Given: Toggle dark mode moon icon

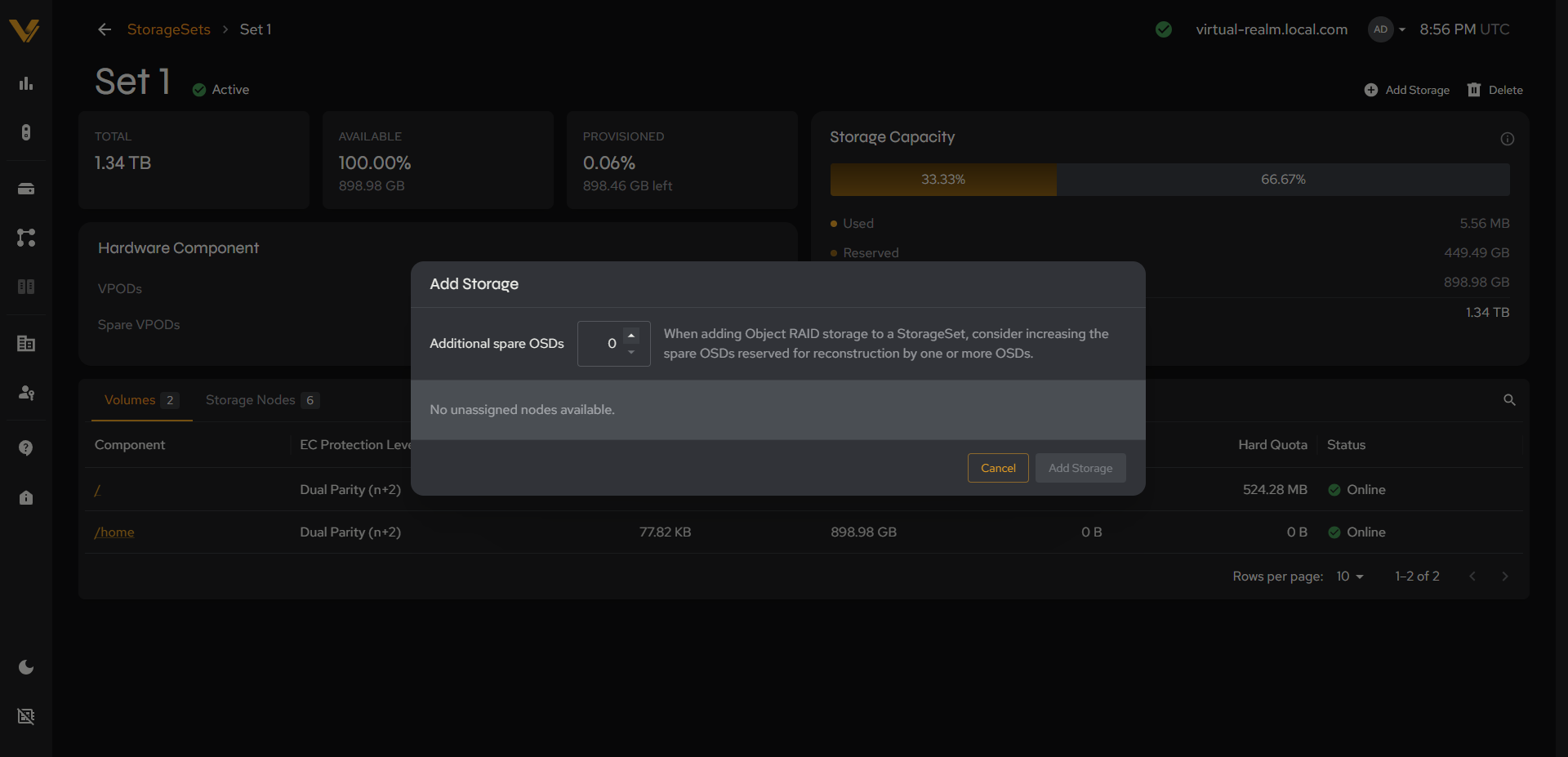Looking at the screenshot, I should [x=26, y=667].
